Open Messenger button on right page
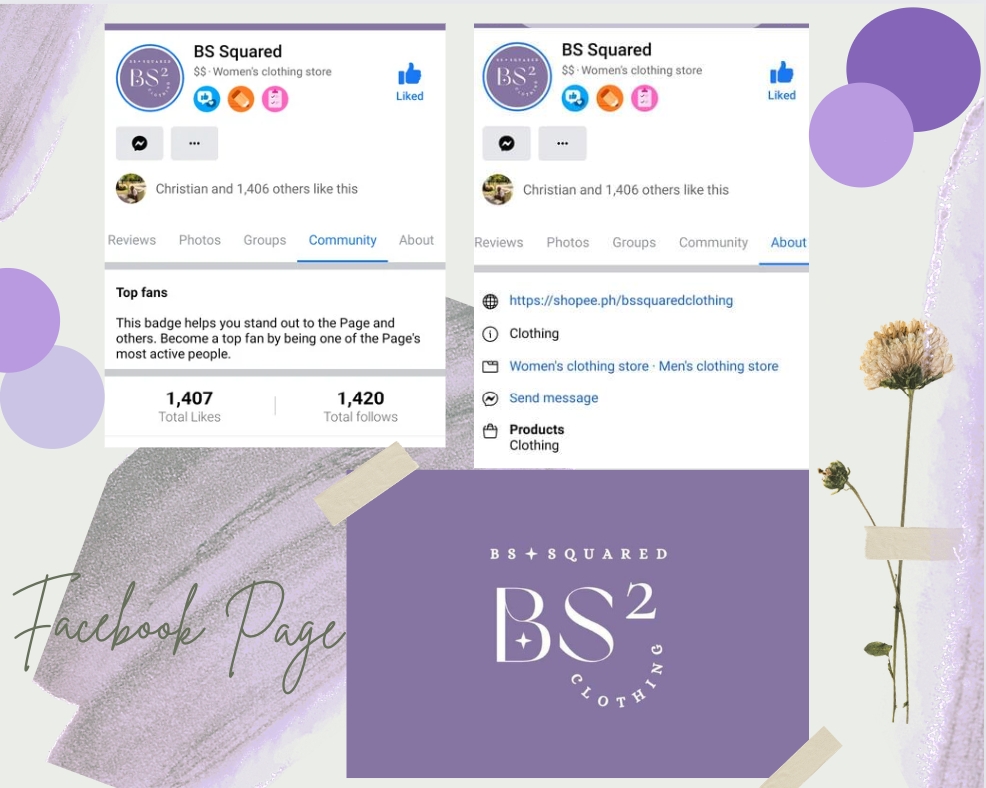 (506, 143)
